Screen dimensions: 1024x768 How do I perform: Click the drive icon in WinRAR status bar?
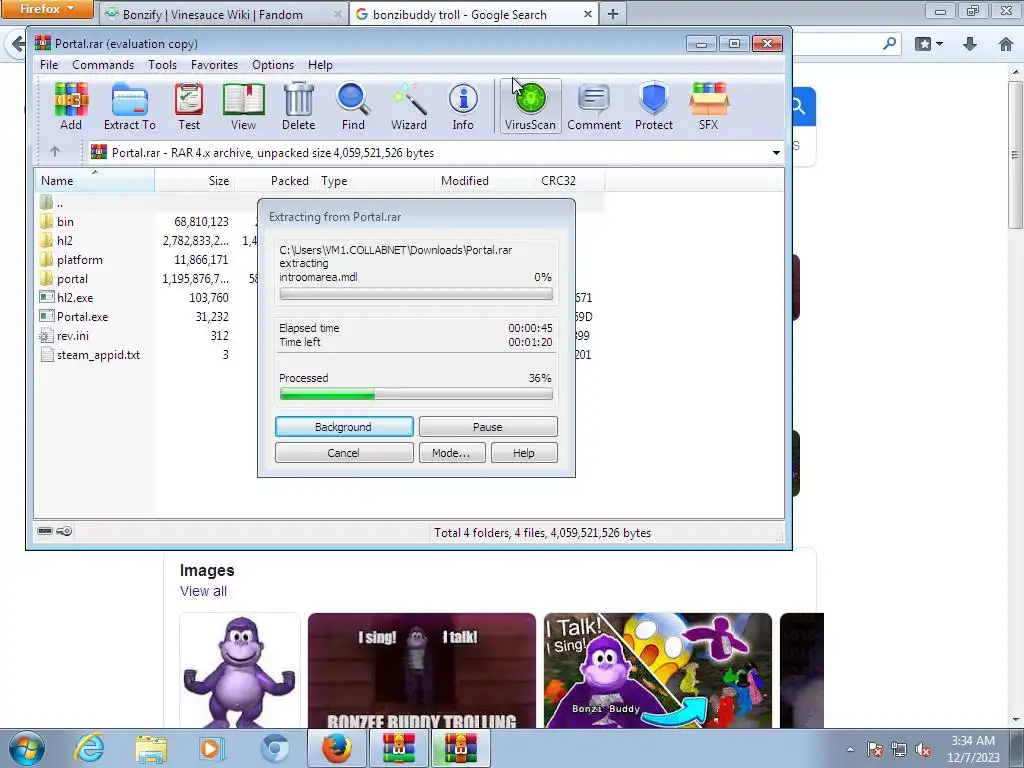click(x=45, y=531)
